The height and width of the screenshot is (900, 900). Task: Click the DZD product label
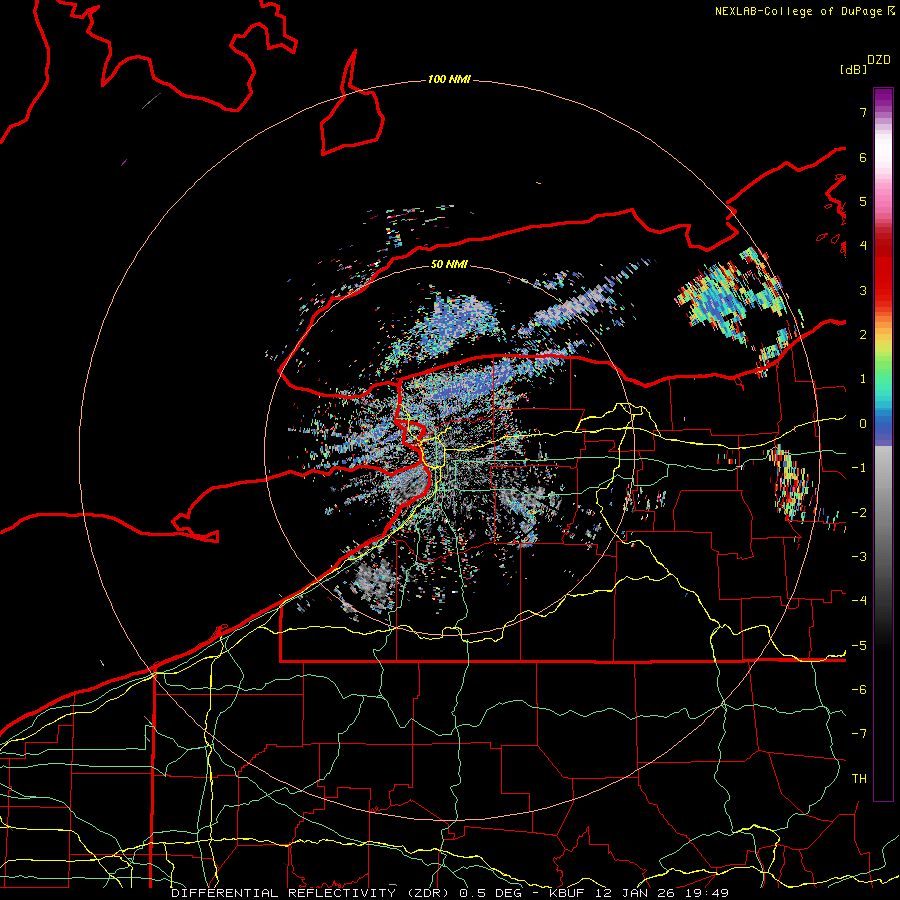879,60
